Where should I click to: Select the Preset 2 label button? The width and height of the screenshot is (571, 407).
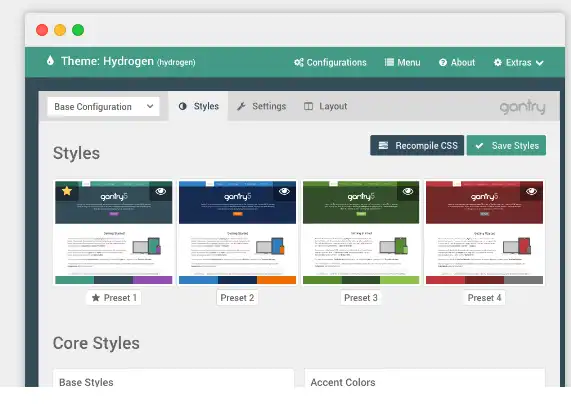coord(237,298)
